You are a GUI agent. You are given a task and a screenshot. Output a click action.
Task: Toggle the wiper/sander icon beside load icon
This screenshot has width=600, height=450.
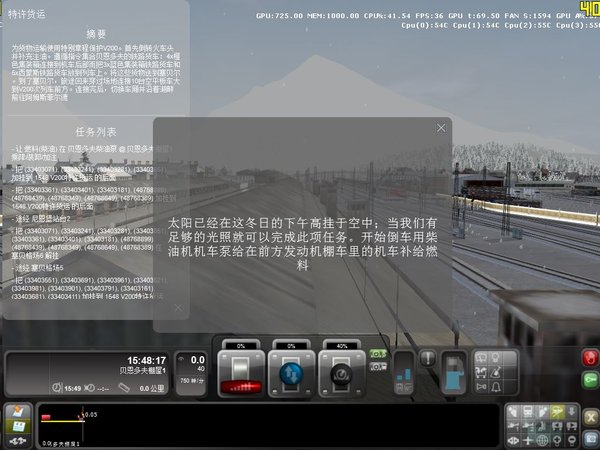coord(496,372)
